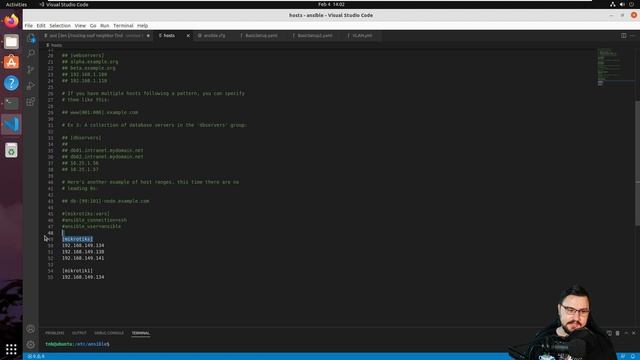This screenshot has height=360, width=640.
Task: Open the clock and calendar in top bar
Action: point(331,4)
